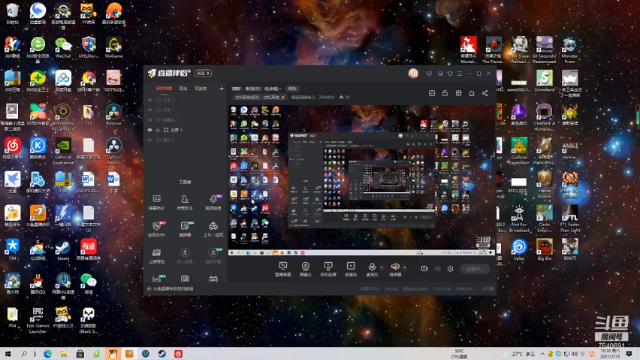
Task: Mute the speaker volume icon
Action: tap(395, 267)
